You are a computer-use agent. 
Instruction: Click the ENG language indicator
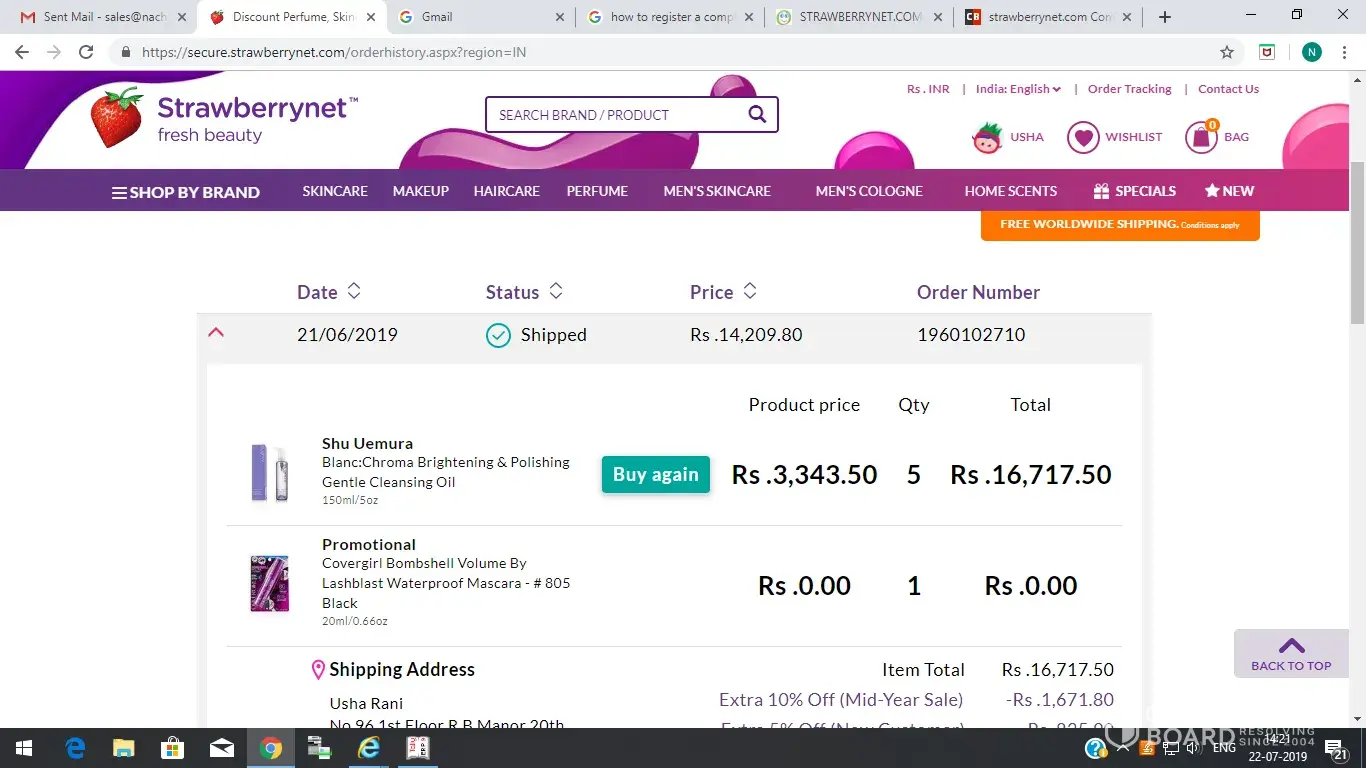[x=1224, y=748]
